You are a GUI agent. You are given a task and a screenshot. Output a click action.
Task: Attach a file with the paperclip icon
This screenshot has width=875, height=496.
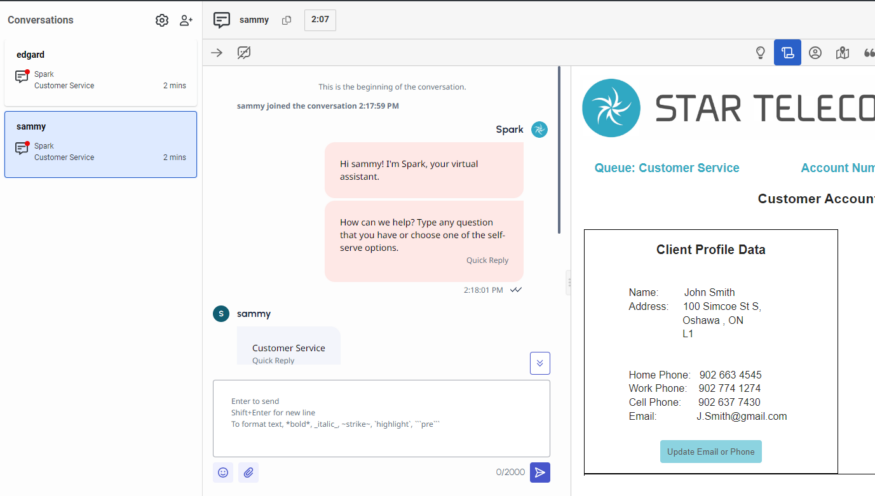click(248, 473)
